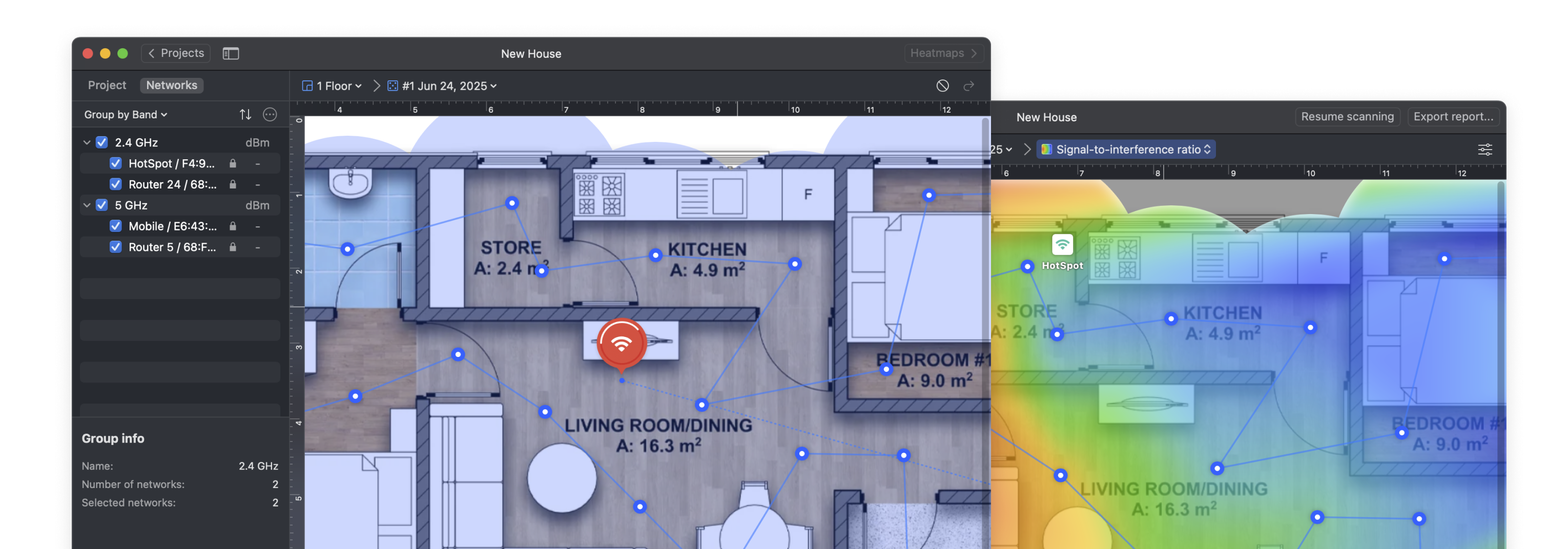Open heatmap filter settings sliders icon
This screenshot has width=1568, height=549.
1484,149
